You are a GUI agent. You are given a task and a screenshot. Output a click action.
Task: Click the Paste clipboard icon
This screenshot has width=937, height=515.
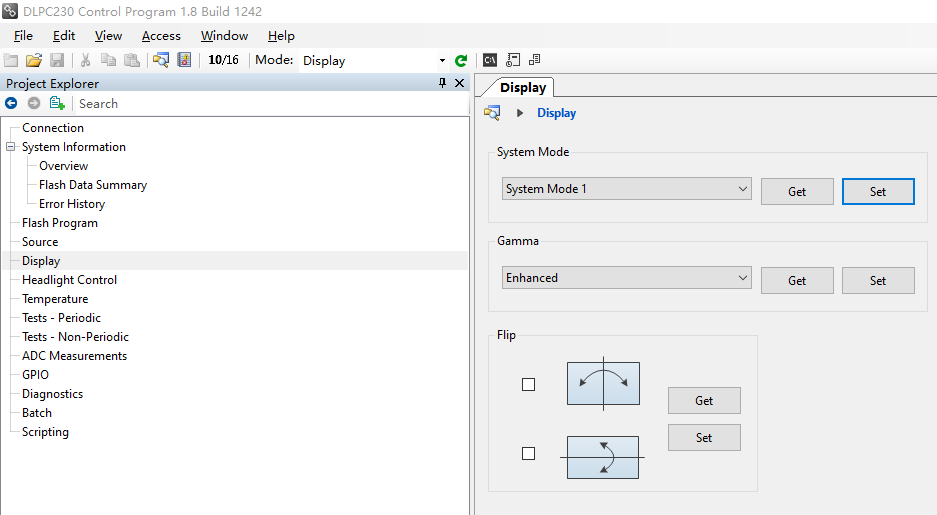click(x=131, y=60)
